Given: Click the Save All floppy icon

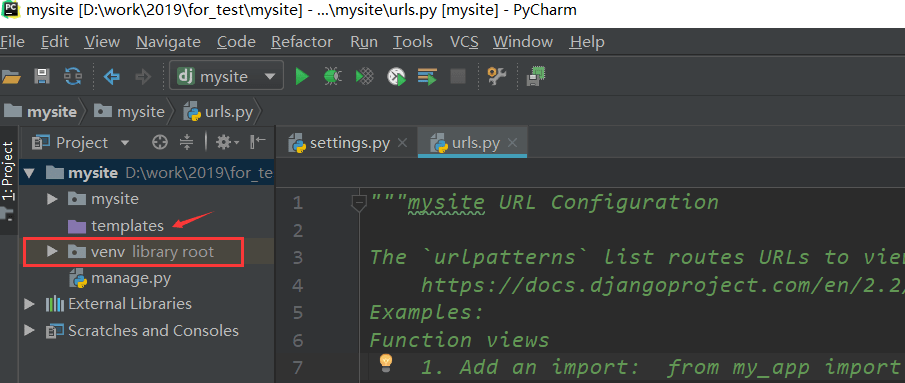Looking at the screenshot, I should point(42,77).
